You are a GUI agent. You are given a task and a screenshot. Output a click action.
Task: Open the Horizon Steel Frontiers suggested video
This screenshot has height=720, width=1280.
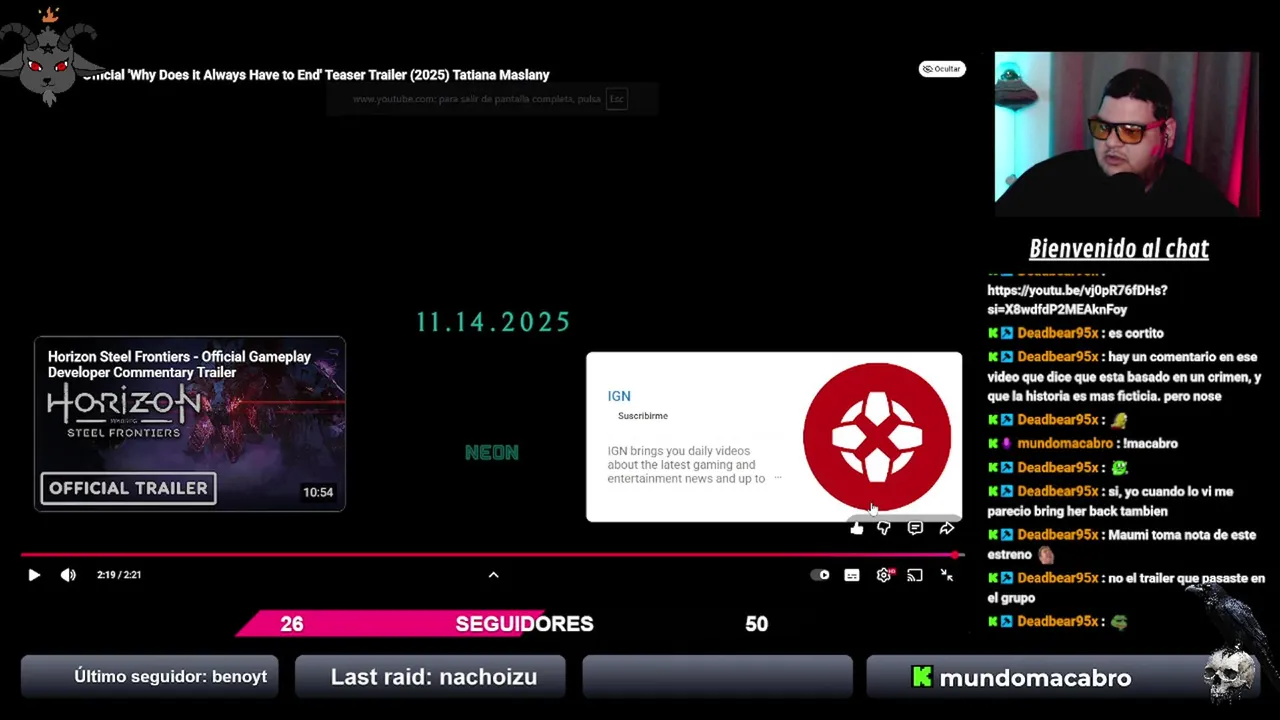click(x=190, y=424)
